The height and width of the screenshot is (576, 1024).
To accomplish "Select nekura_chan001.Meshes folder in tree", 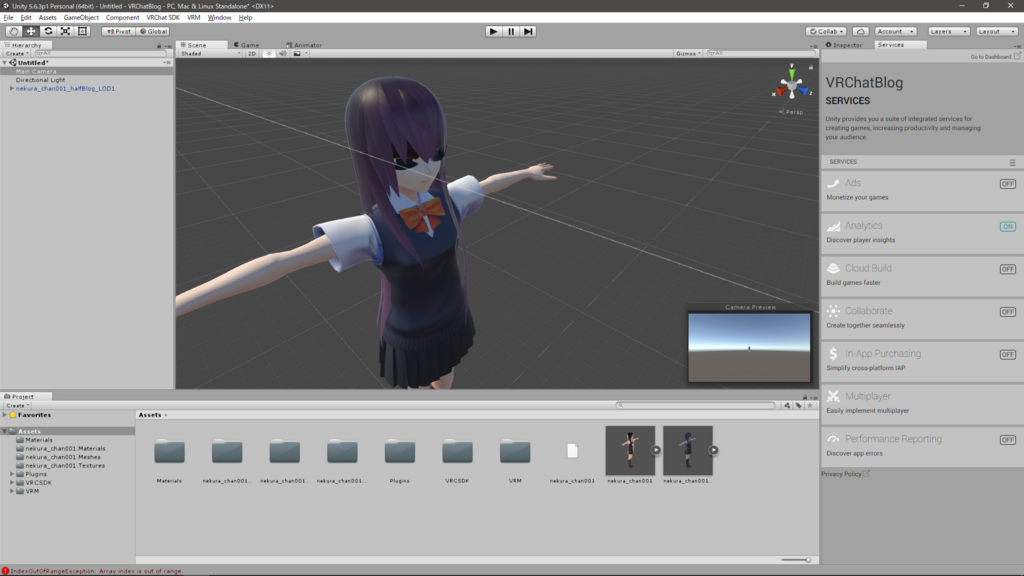I will (63, 457).
